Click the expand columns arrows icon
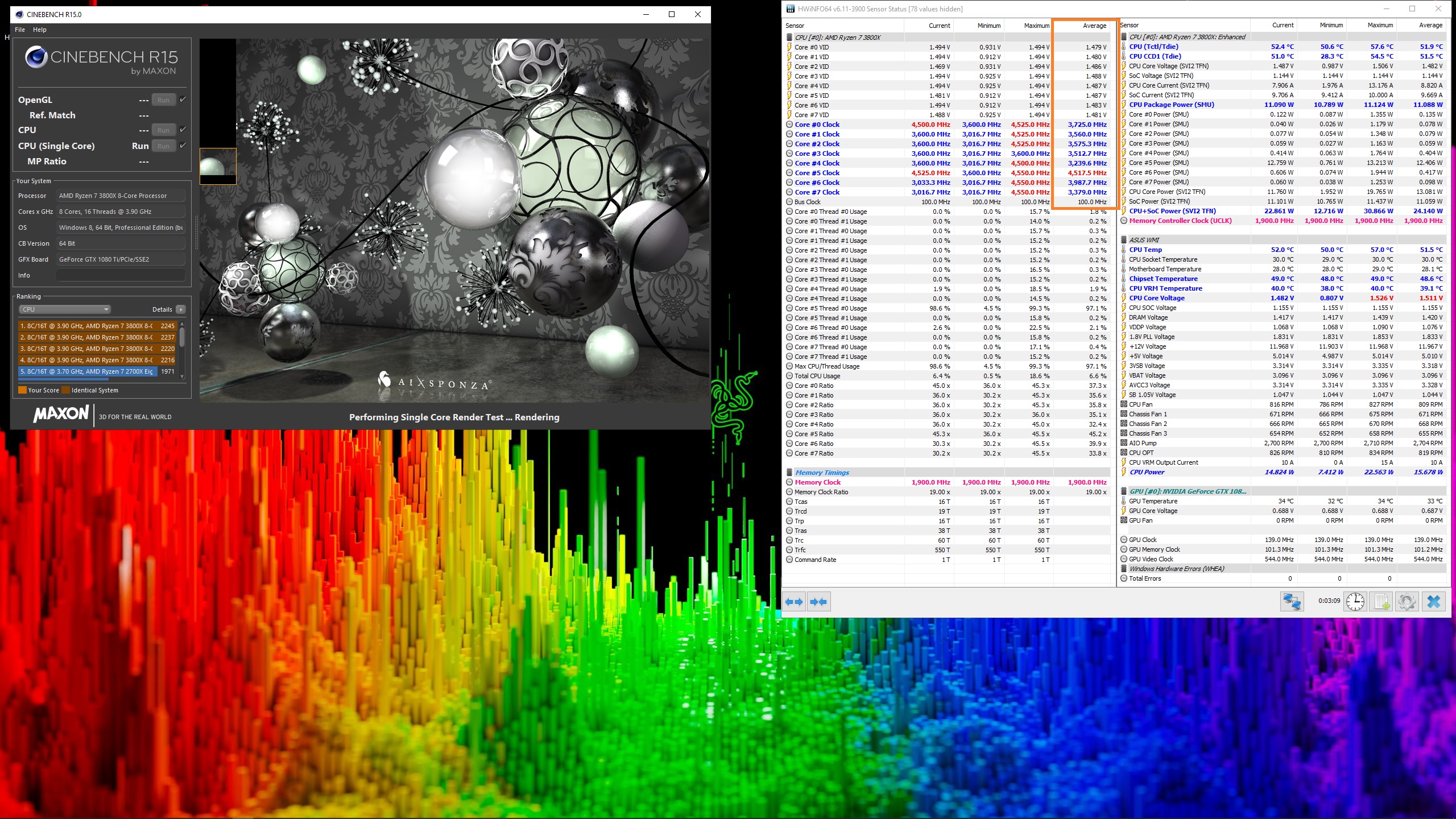Image resolution: width=1456 pixels, height=819 pixels. 794,602
